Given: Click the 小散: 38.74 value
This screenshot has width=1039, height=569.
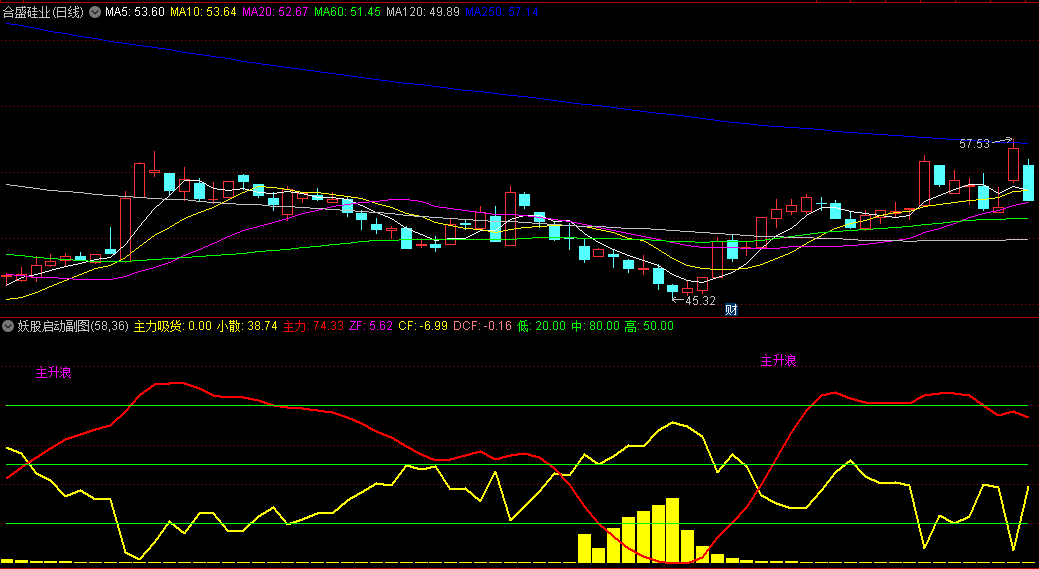Looking at the screenshot, I should coord(247,326).
